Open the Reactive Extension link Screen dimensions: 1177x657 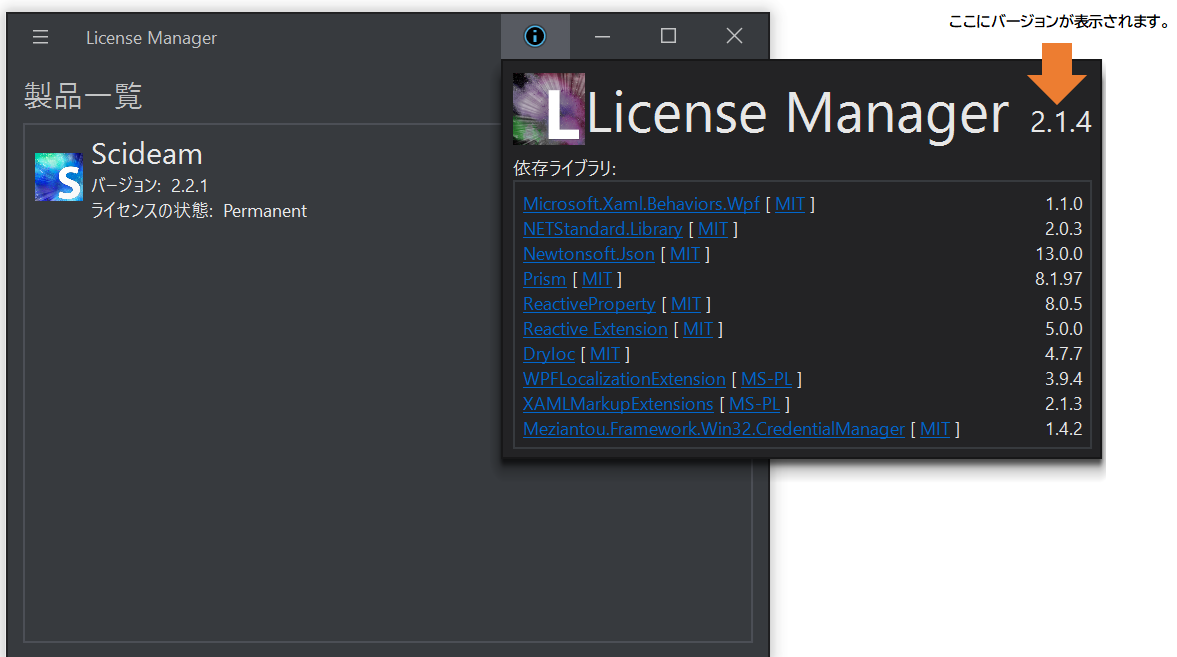coord(595,329)
